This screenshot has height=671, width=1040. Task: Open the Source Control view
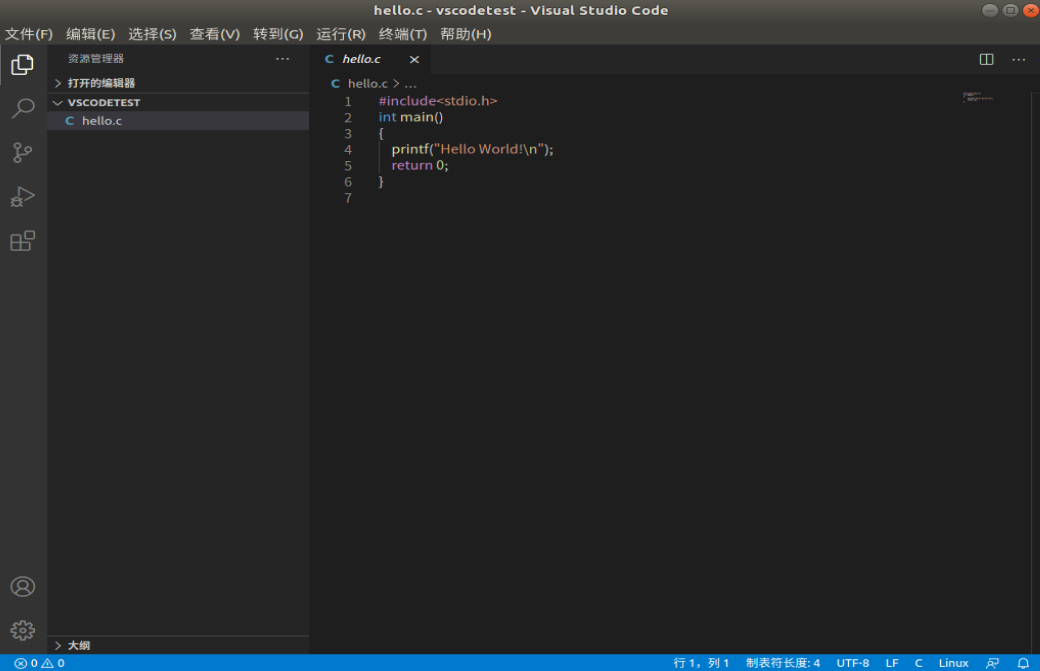click(23, 152)
